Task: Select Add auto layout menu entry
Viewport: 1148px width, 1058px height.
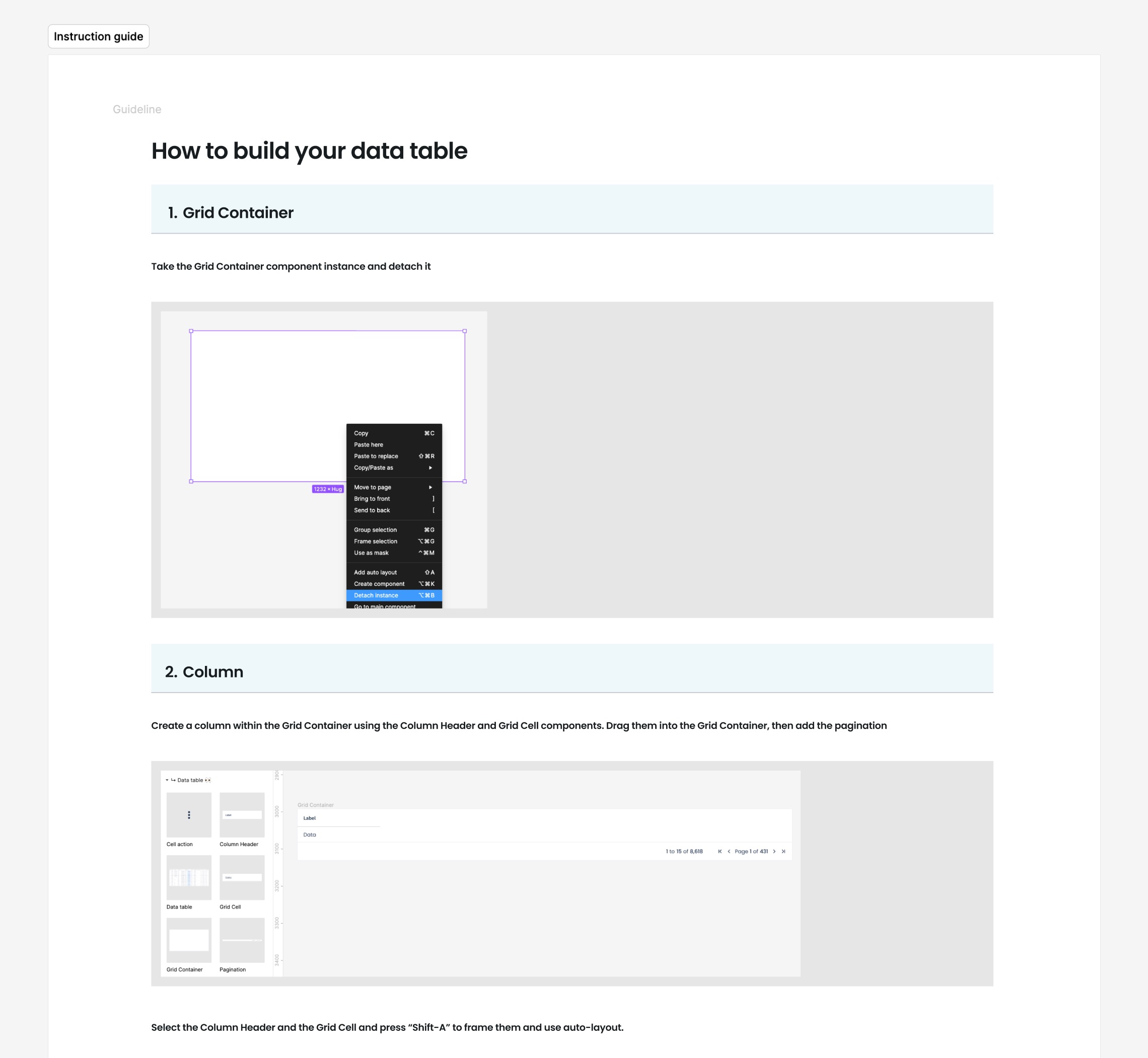Action: [x=394, y=572]
